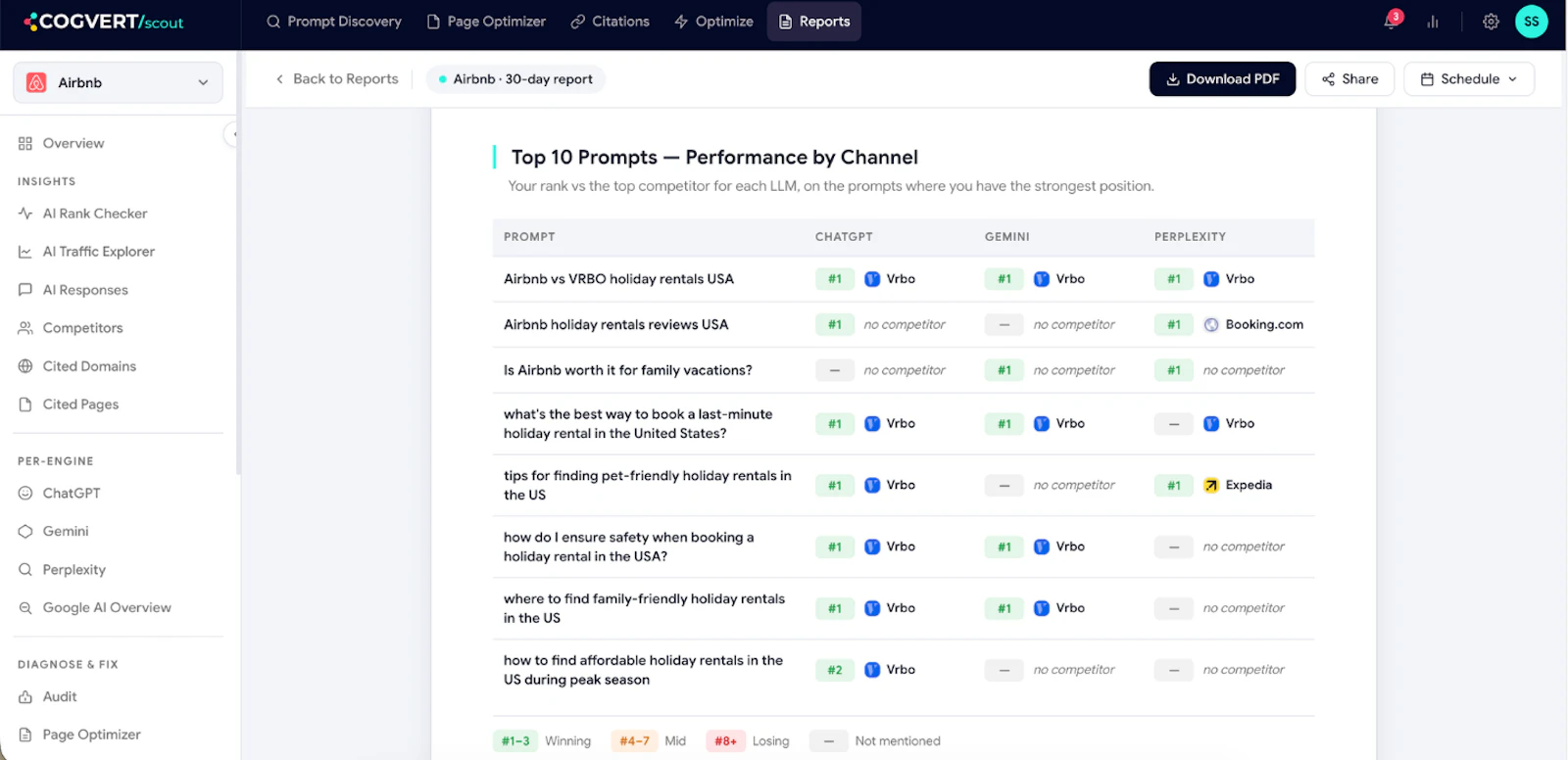Switch to Page Optimizer in the top navigation

[487, 22]
